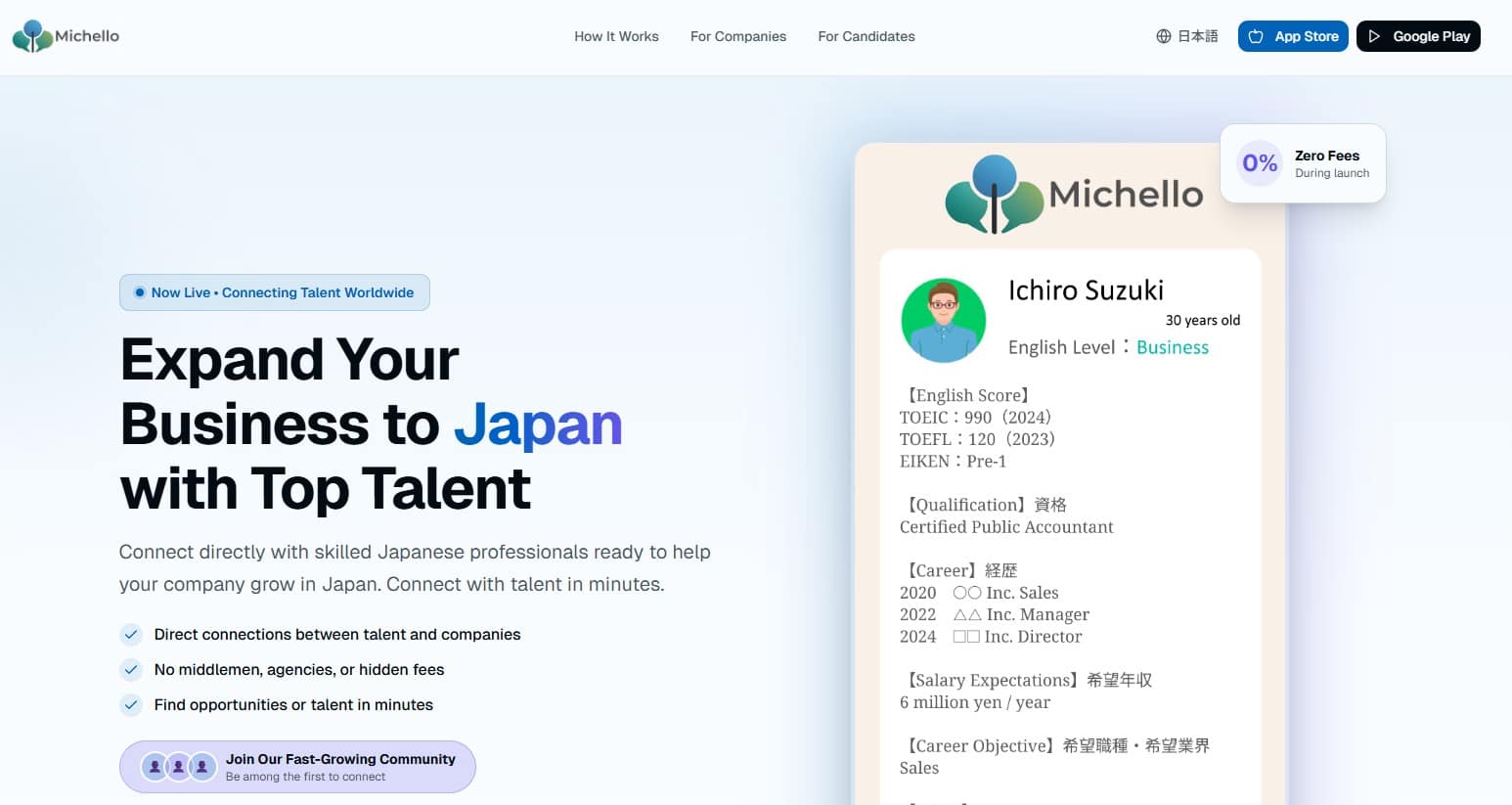Viewport: 1512px width, 805px height.
Task: Click the community member avatars icon group
Action: [178, 767]
